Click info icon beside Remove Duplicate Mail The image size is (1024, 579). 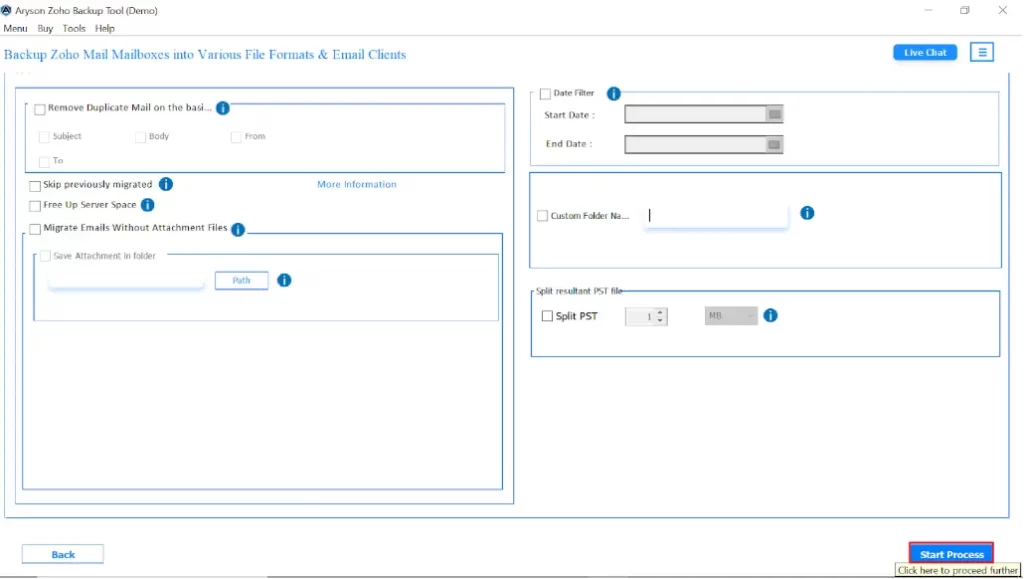click(223, 108)
